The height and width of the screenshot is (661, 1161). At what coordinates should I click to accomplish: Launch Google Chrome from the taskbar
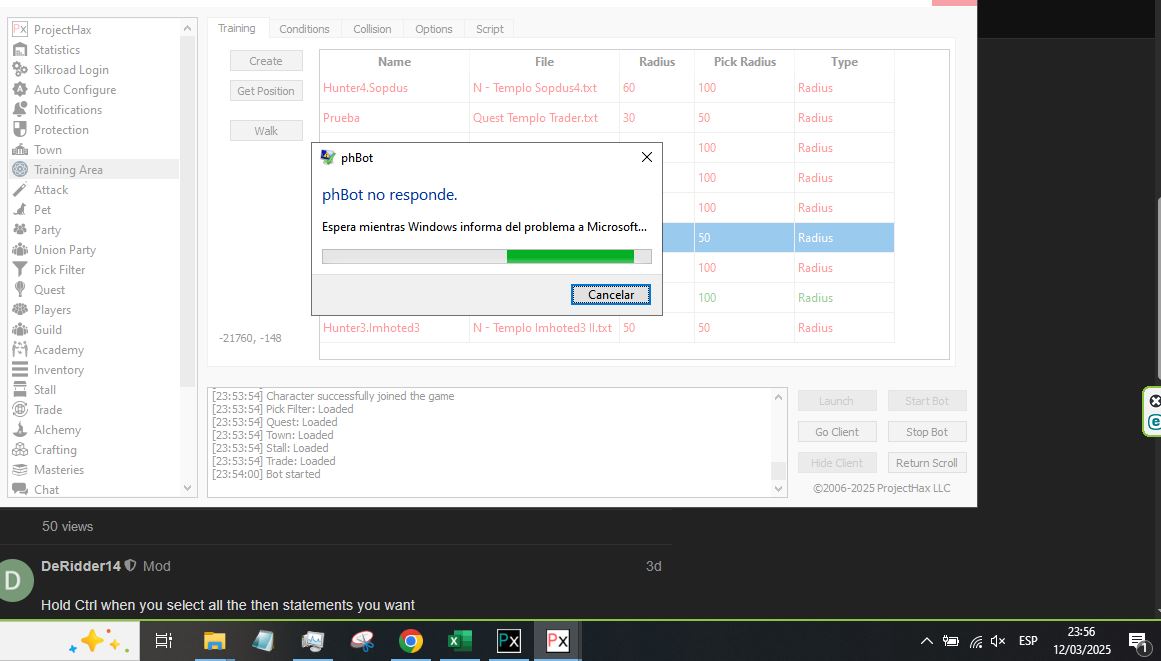pyautogui.click(x=410, y=641)
